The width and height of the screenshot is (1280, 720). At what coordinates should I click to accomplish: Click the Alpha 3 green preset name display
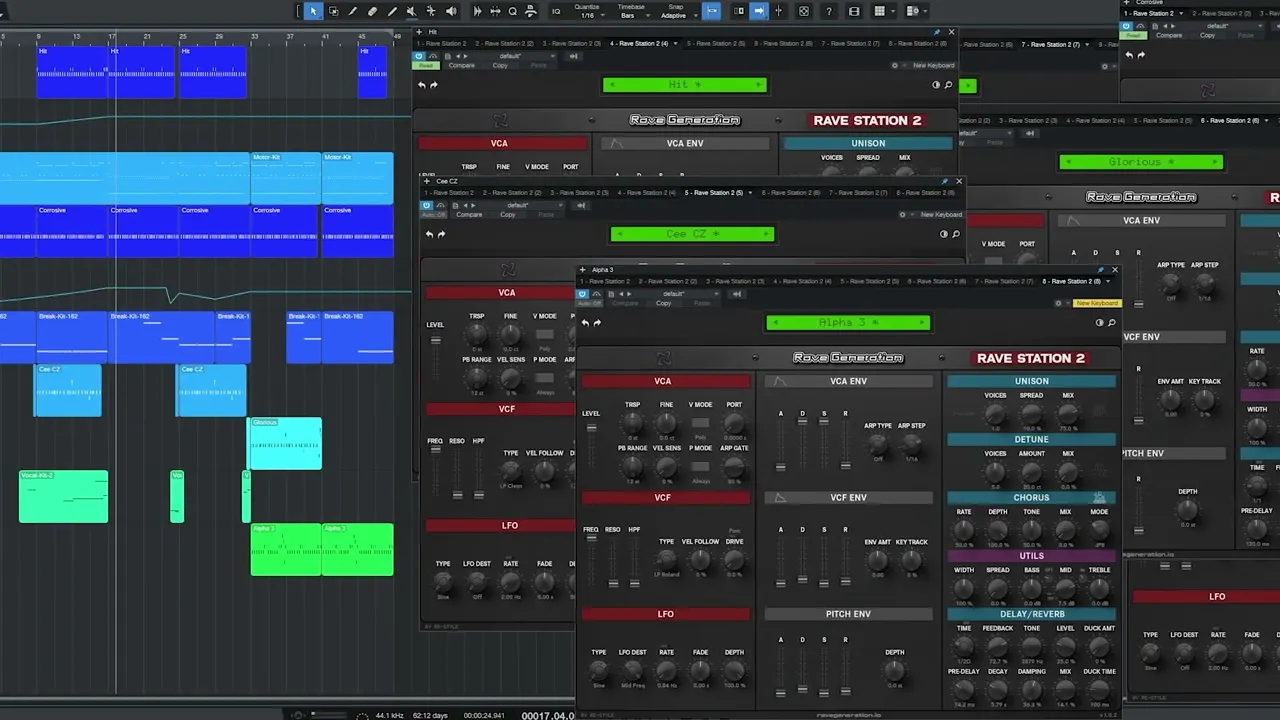click(x=848, y=322)
